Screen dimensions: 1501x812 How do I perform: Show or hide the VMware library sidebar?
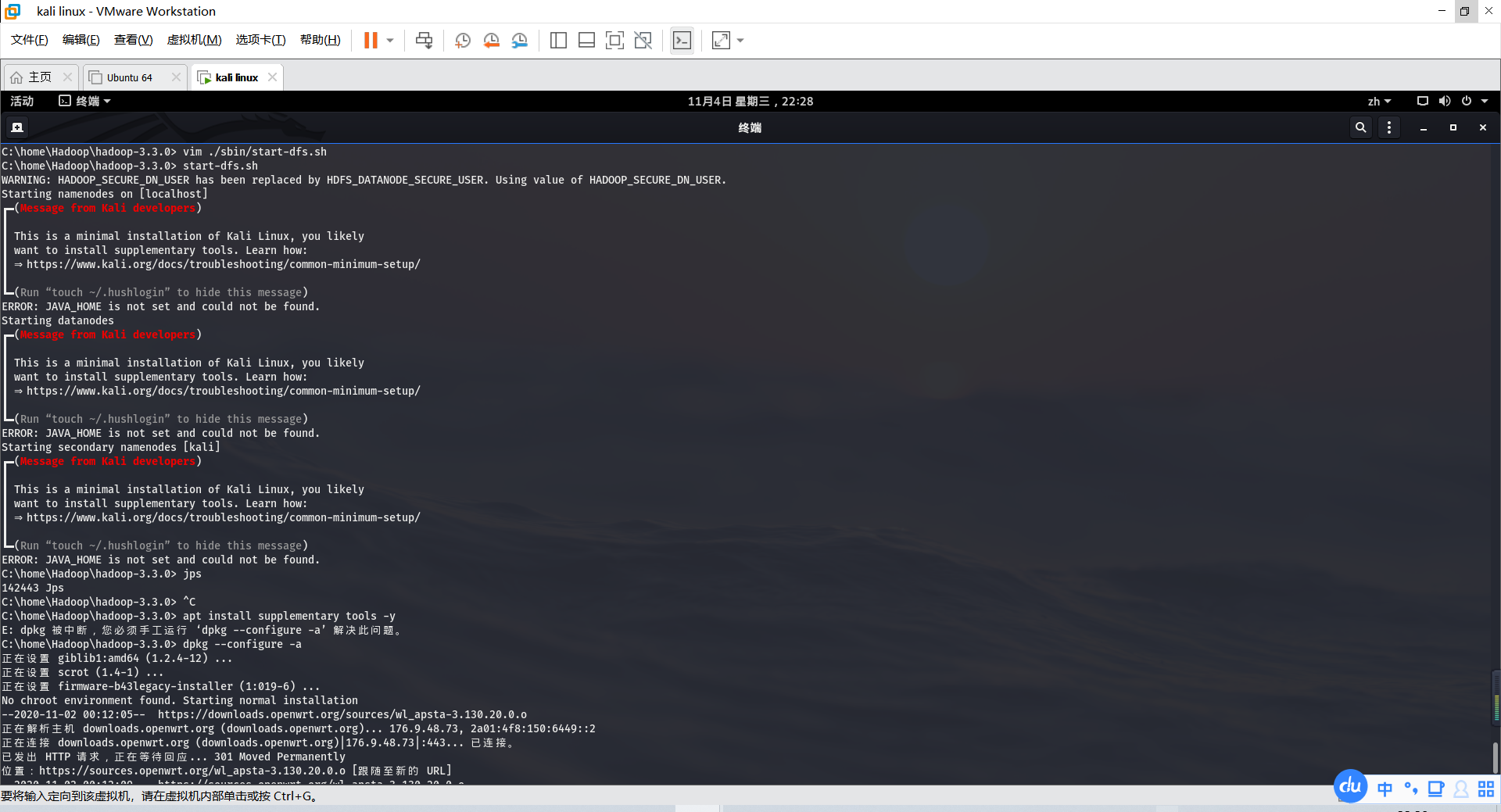point(558,40)
